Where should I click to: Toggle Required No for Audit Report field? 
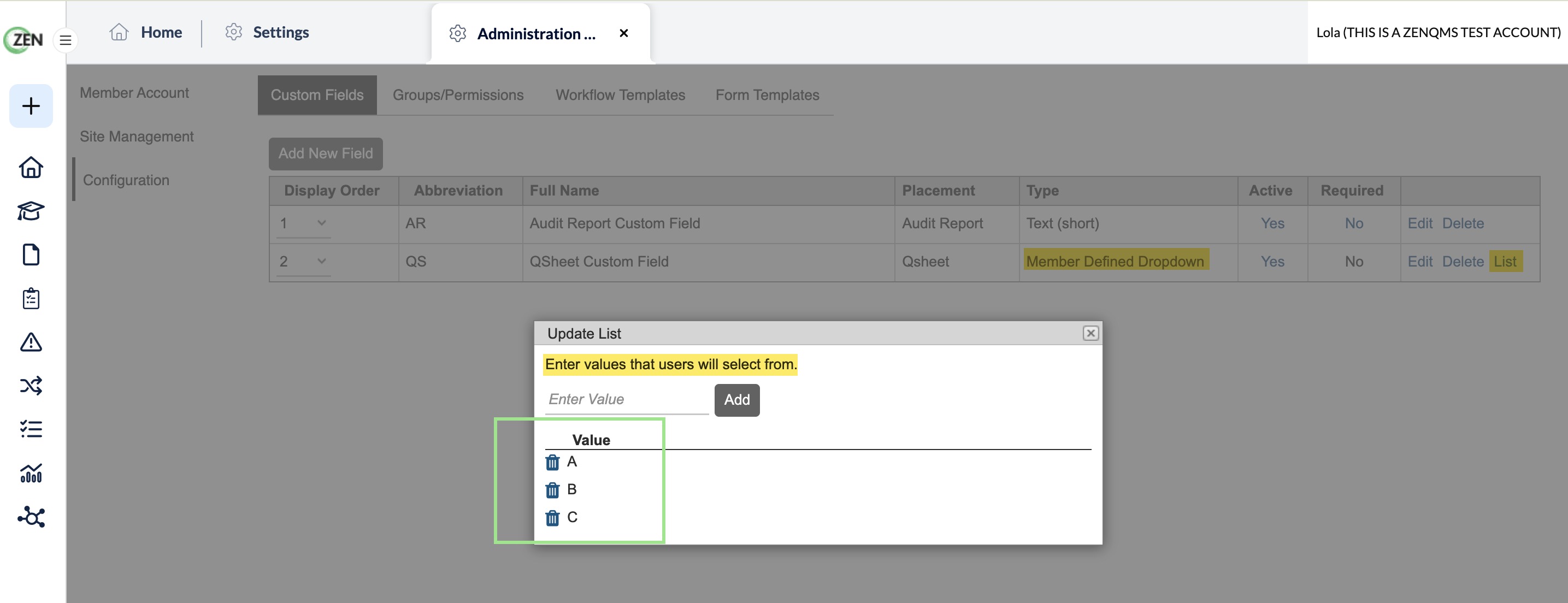tap(1354, 223)
